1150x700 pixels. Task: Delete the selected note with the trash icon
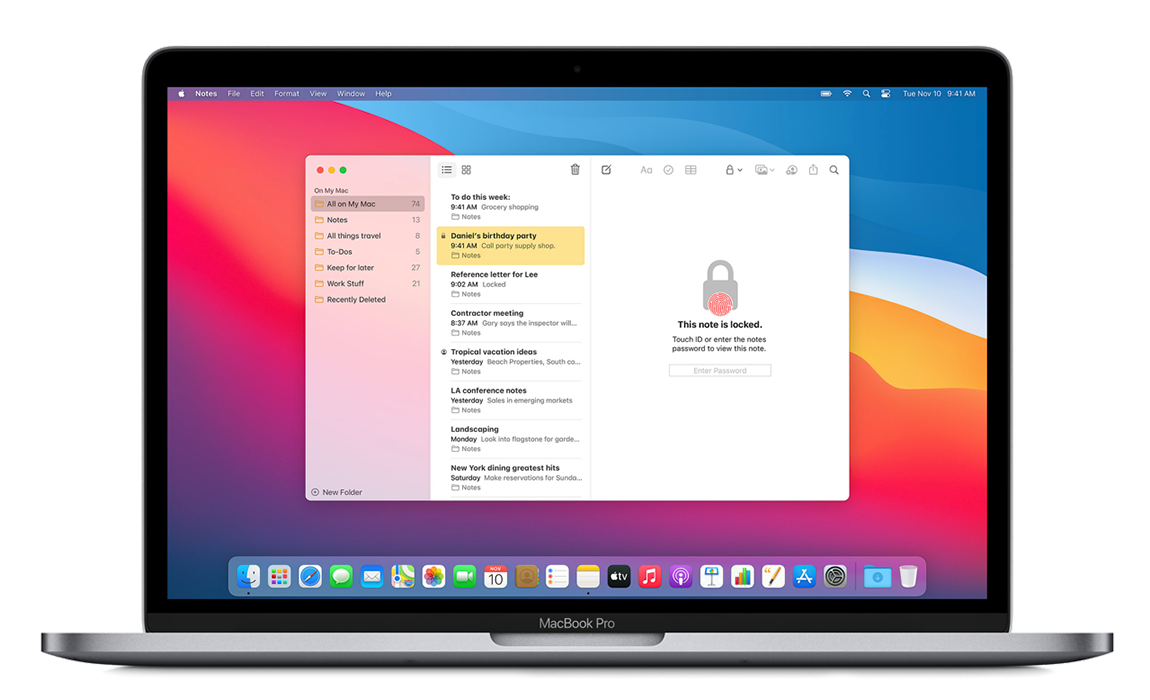click(x=575, y=169)
